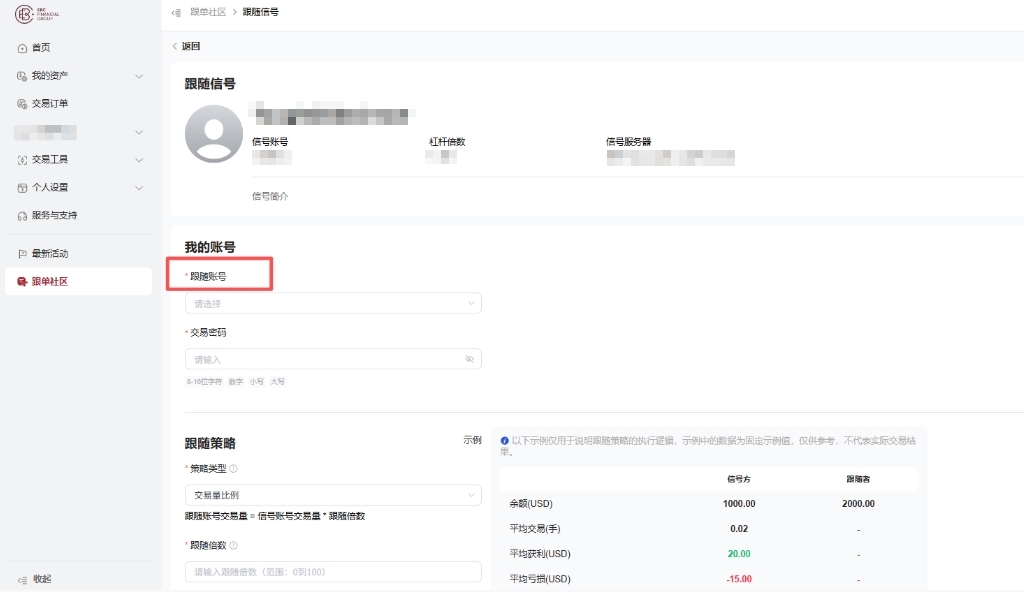Click the 服务与支持 headset icon

[22, 216]
